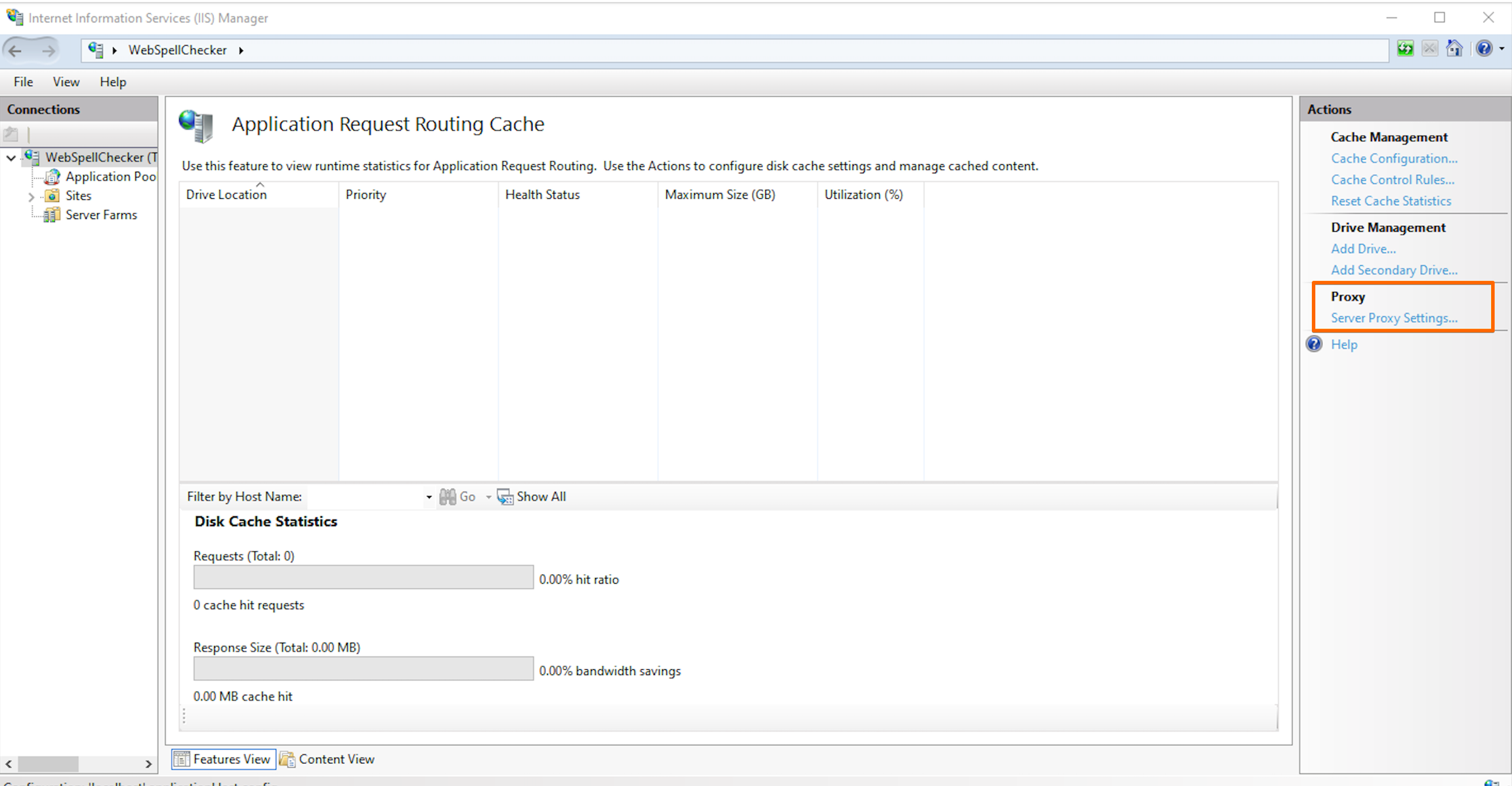Collapse the WebSpellChecker server node
The width and height of the screenshot is (1512, 786).
click(x=11, y=157)
